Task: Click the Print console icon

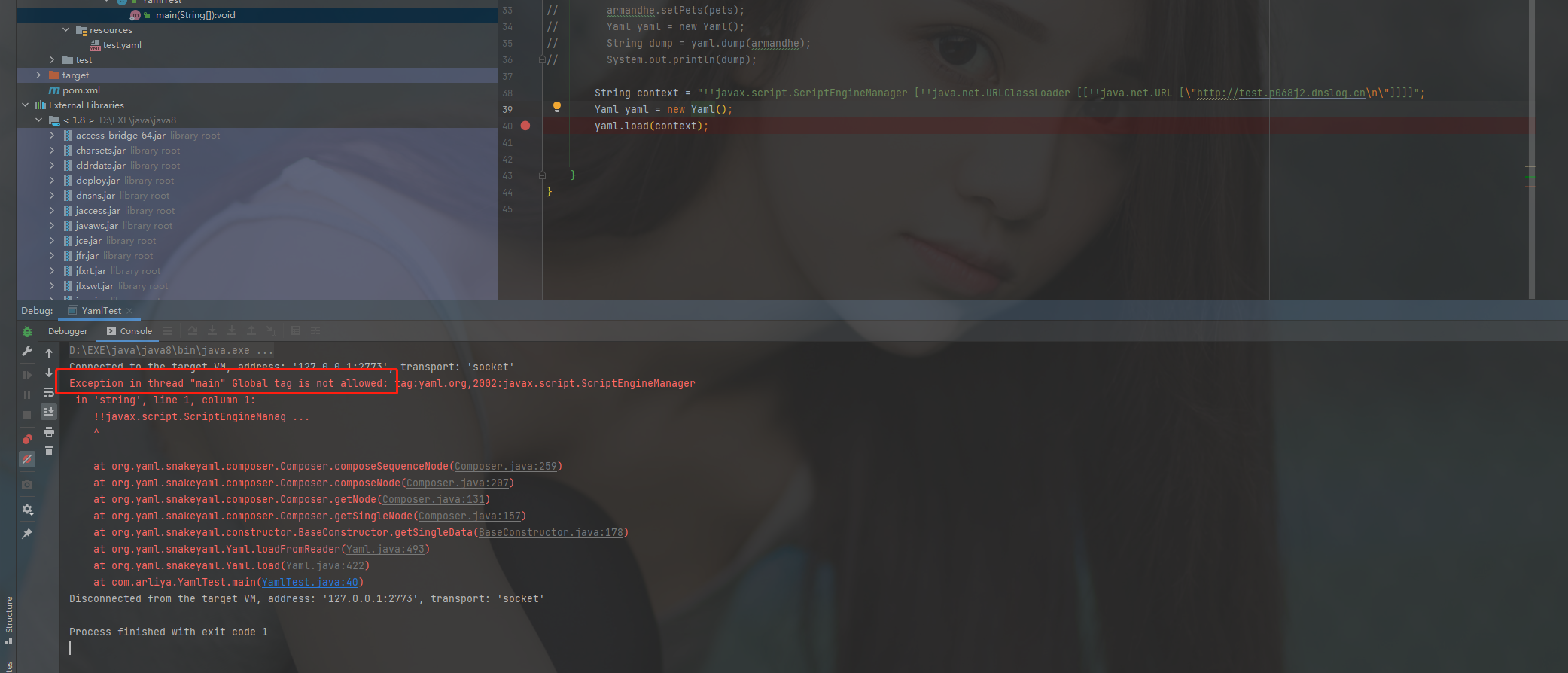Action: pos(49,431)
